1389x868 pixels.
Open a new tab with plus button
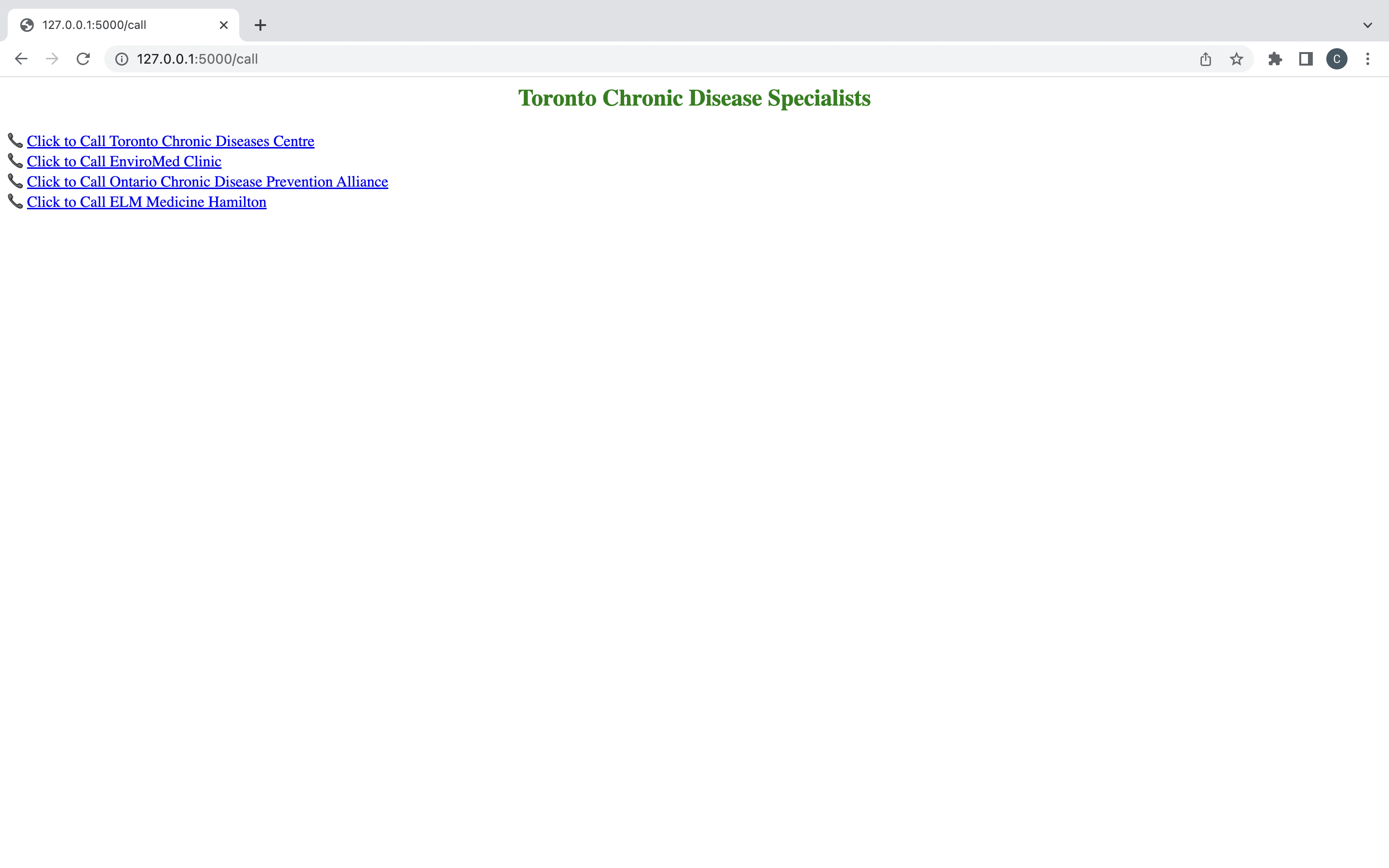260,25
